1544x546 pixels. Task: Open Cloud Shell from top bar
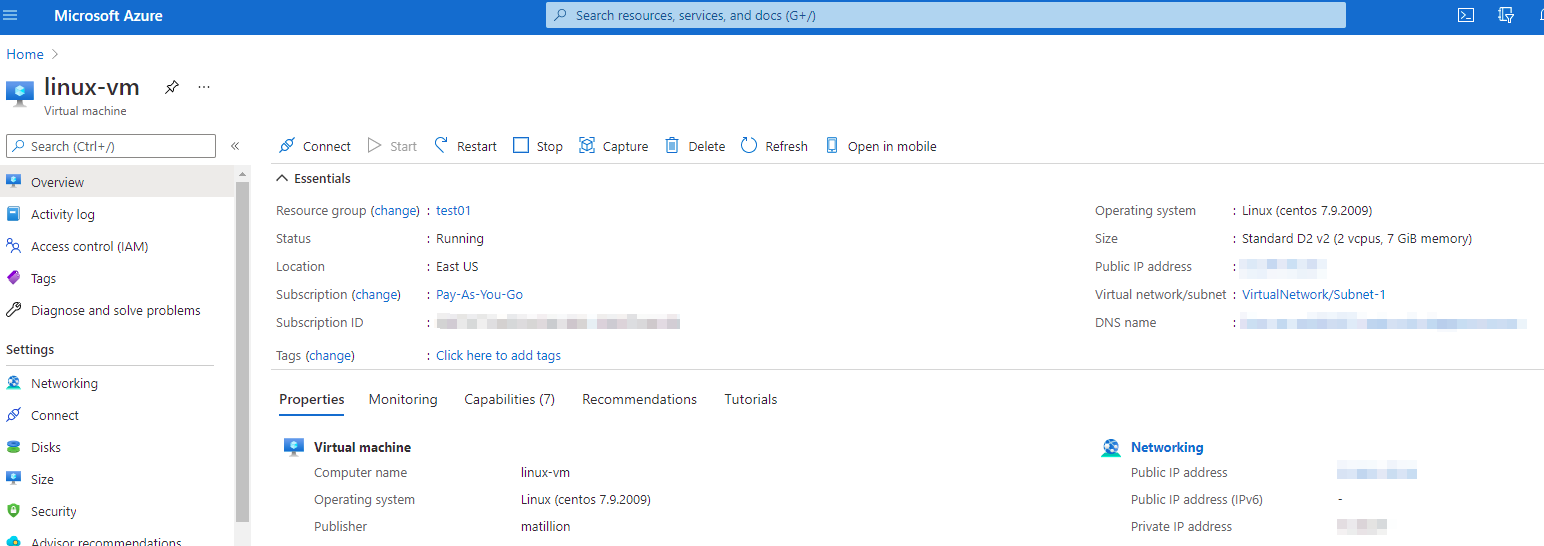pos(1465,15)
